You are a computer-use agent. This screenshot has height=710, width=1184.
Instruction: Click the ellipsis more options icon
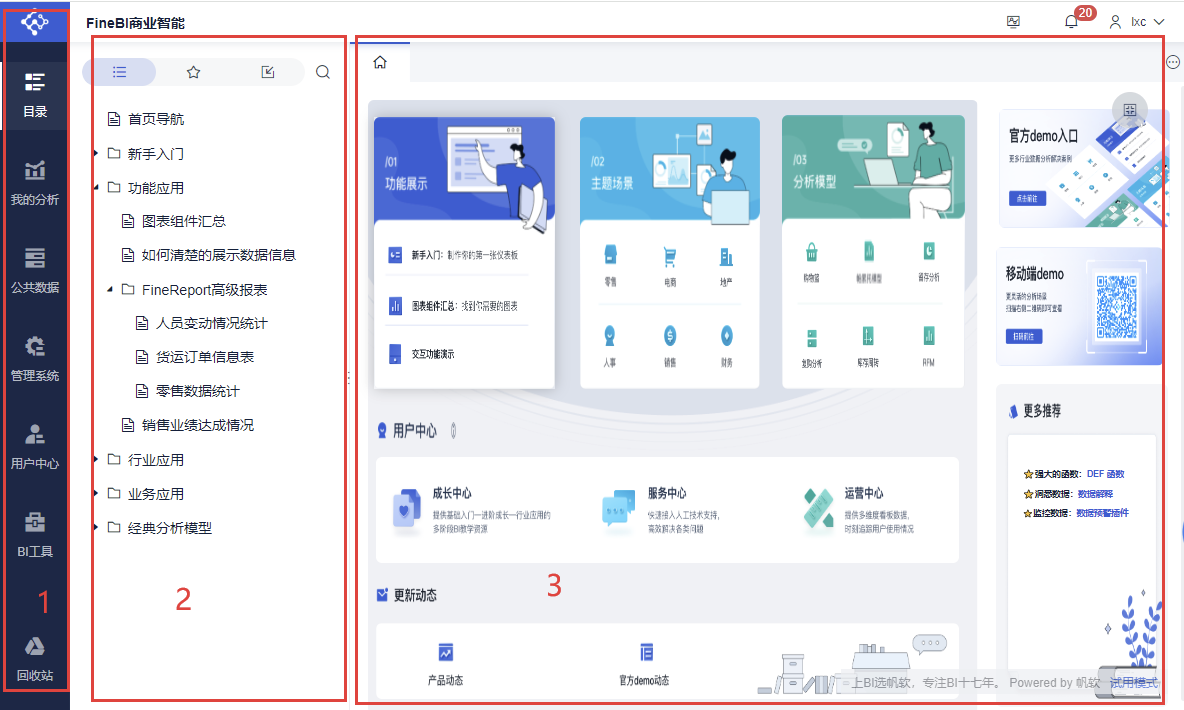coord(1173,62)
